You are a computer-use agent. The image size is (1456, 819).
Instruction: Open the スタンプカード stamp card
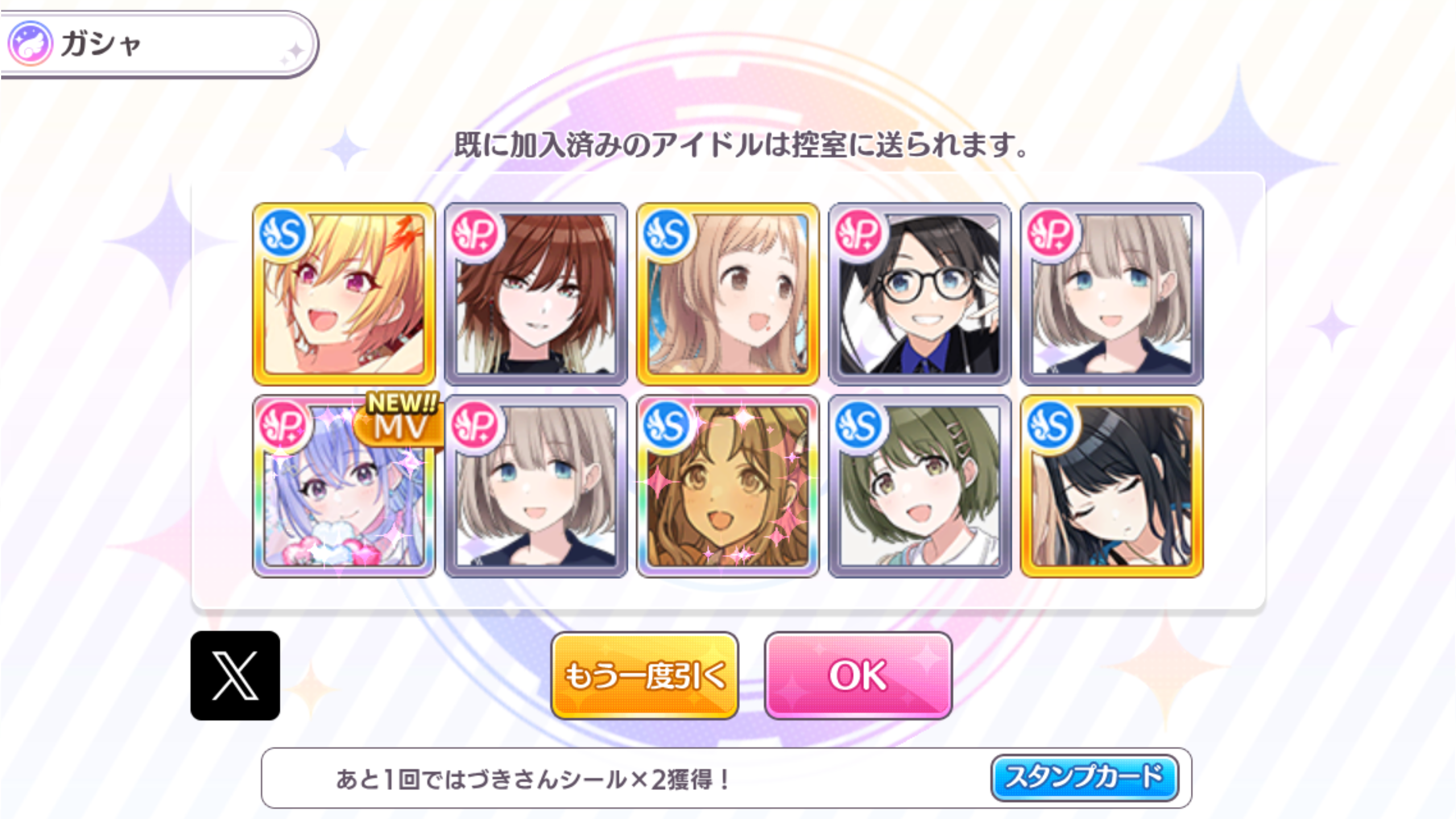click(1084, 777)
